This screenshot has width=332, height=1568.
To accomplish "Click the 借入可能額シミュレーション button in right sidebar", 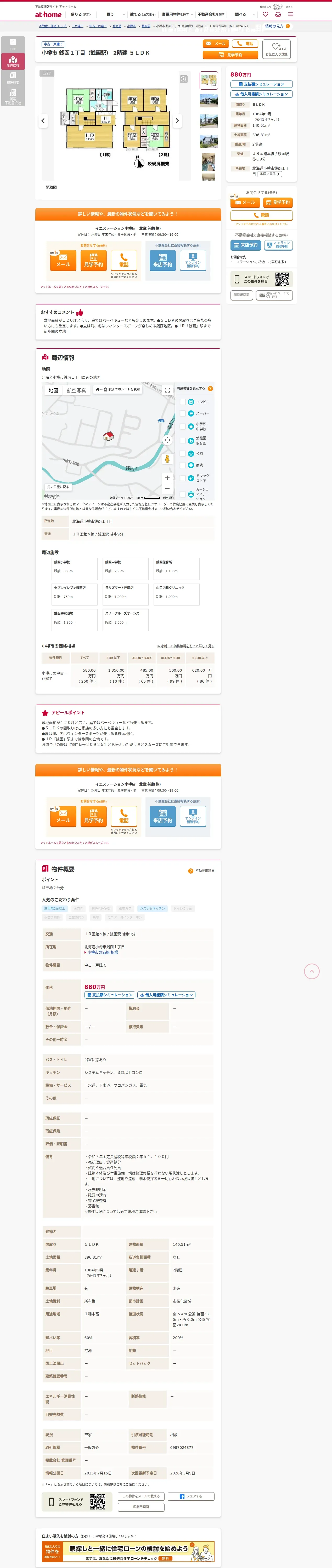I will click(x=261, y=94).
